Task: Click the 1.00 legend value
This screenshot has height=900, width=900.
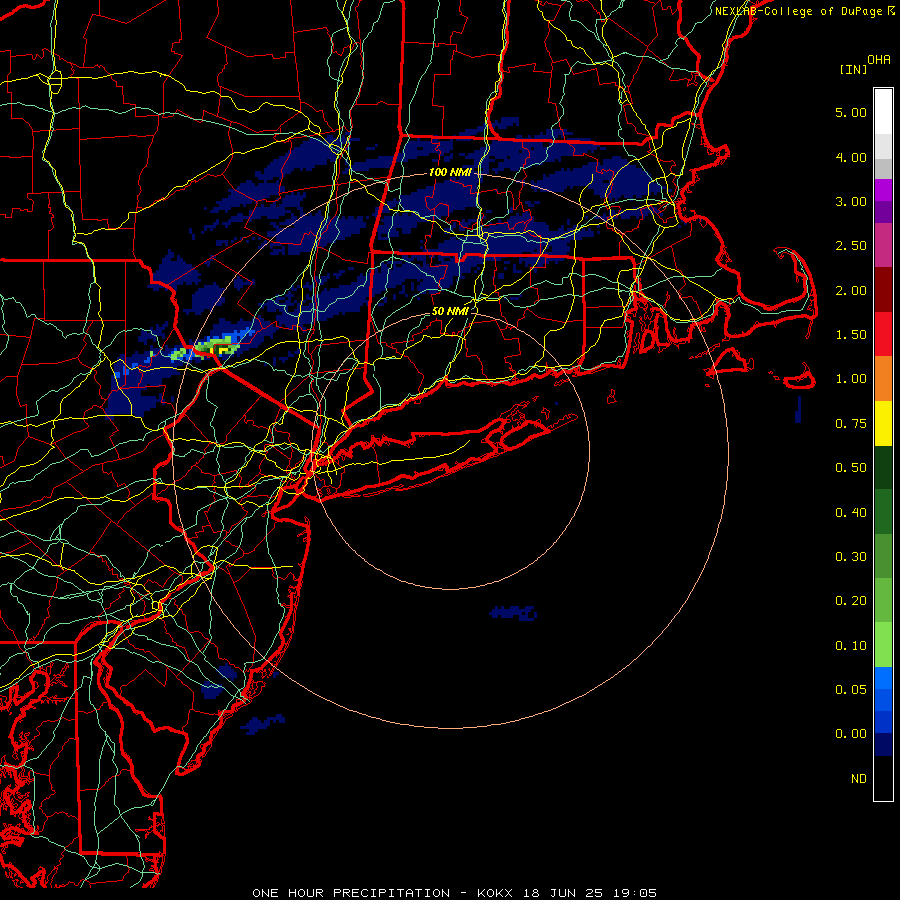Action: click(851, 379)
